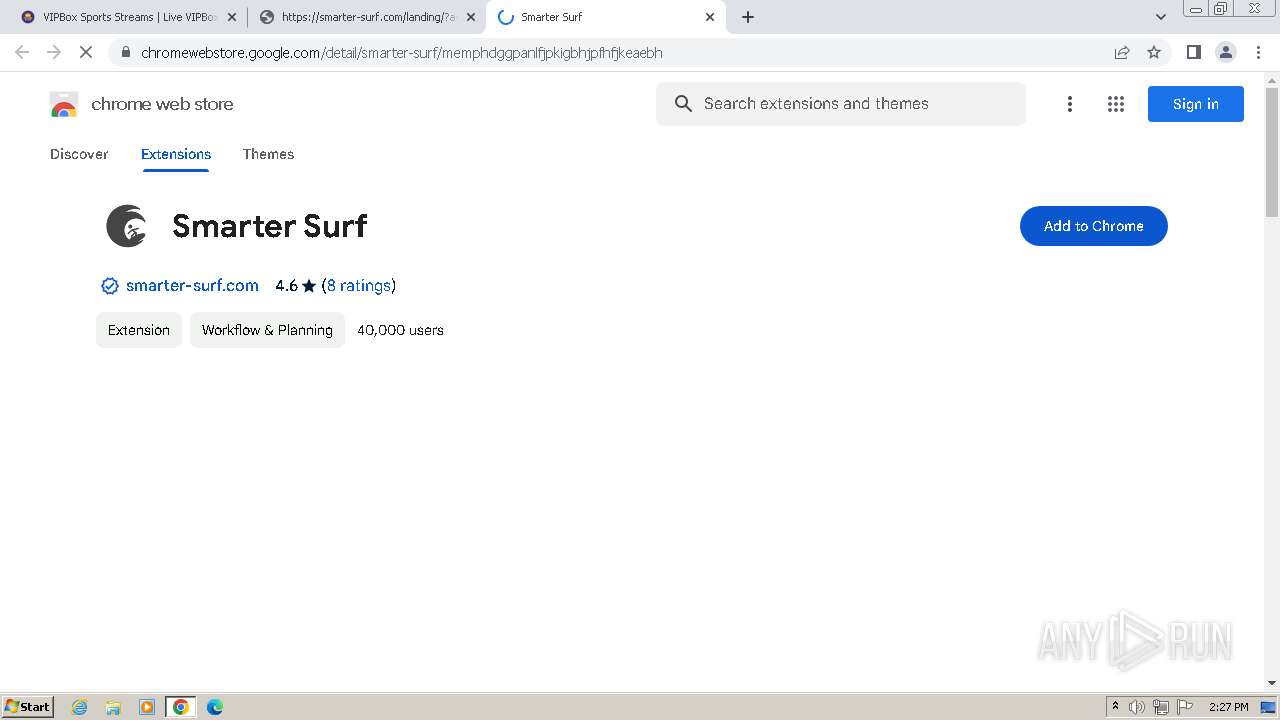Open the smarter-surf.com publisher link

[192, 286]
